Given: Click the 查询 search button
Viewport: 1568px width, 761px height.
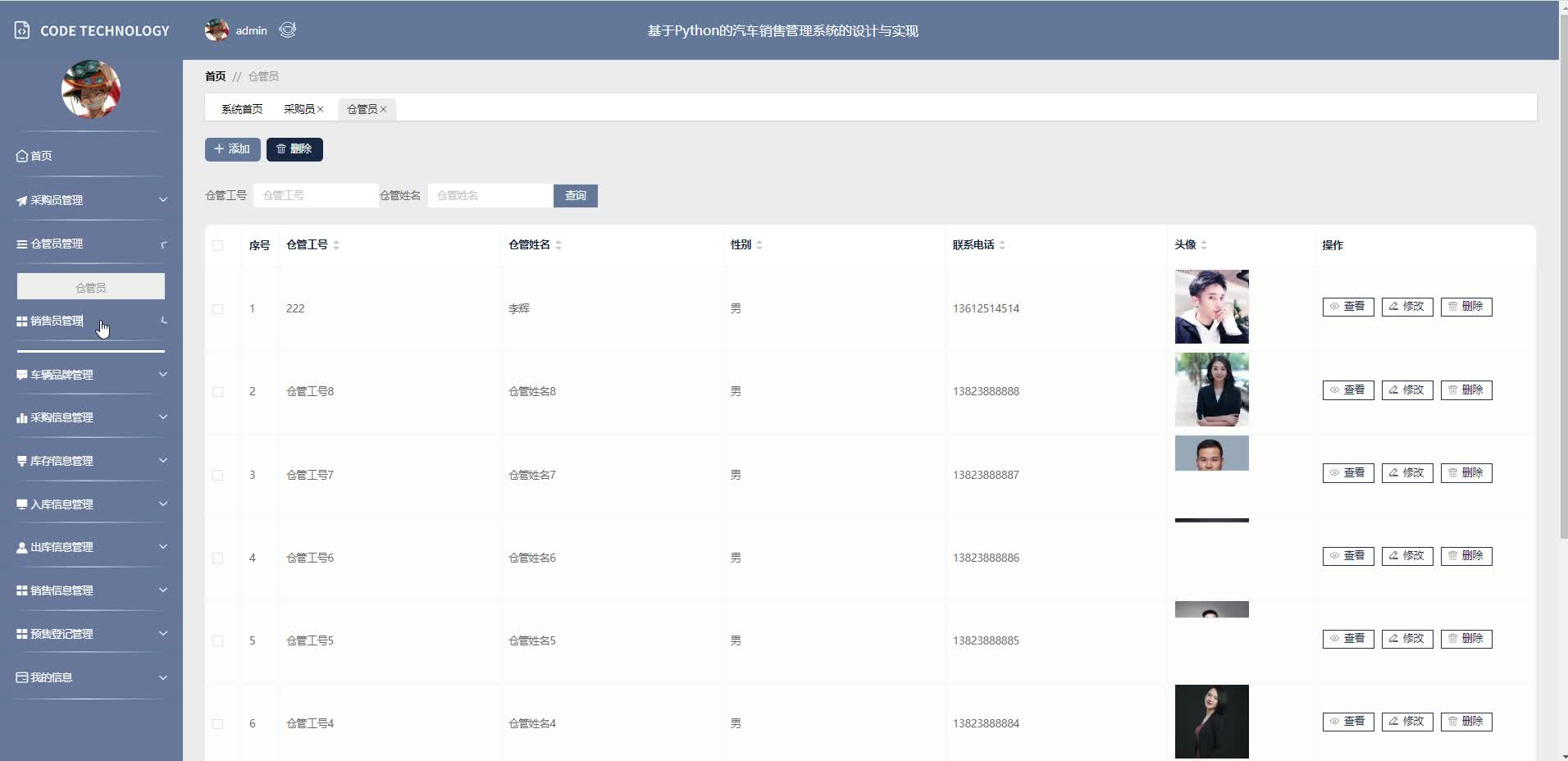Looking at the screenshot, I should pyautogui.click(x=576, y=195).
